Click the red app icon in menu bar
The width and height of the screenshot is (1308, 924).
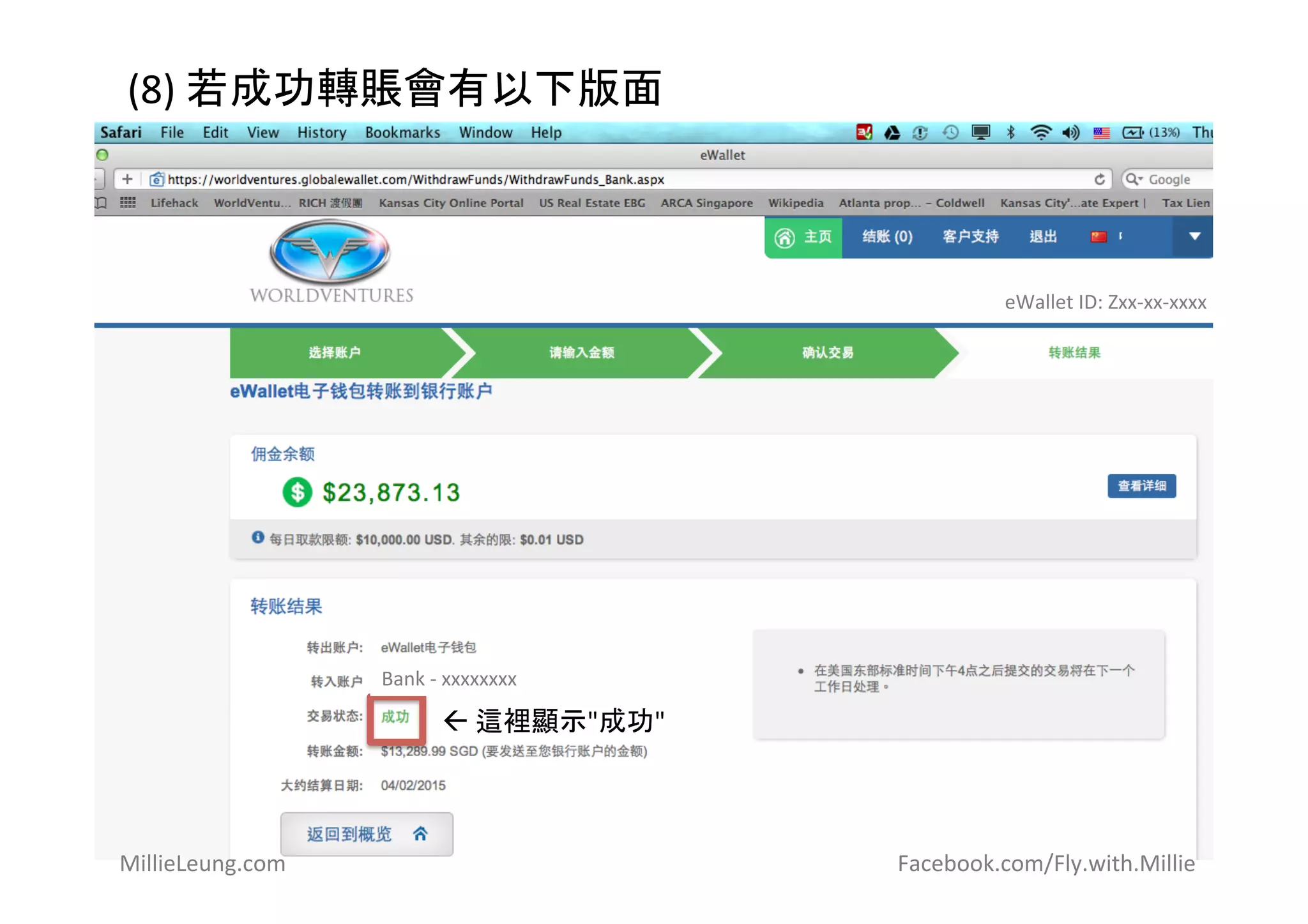(x=863, y=132)
